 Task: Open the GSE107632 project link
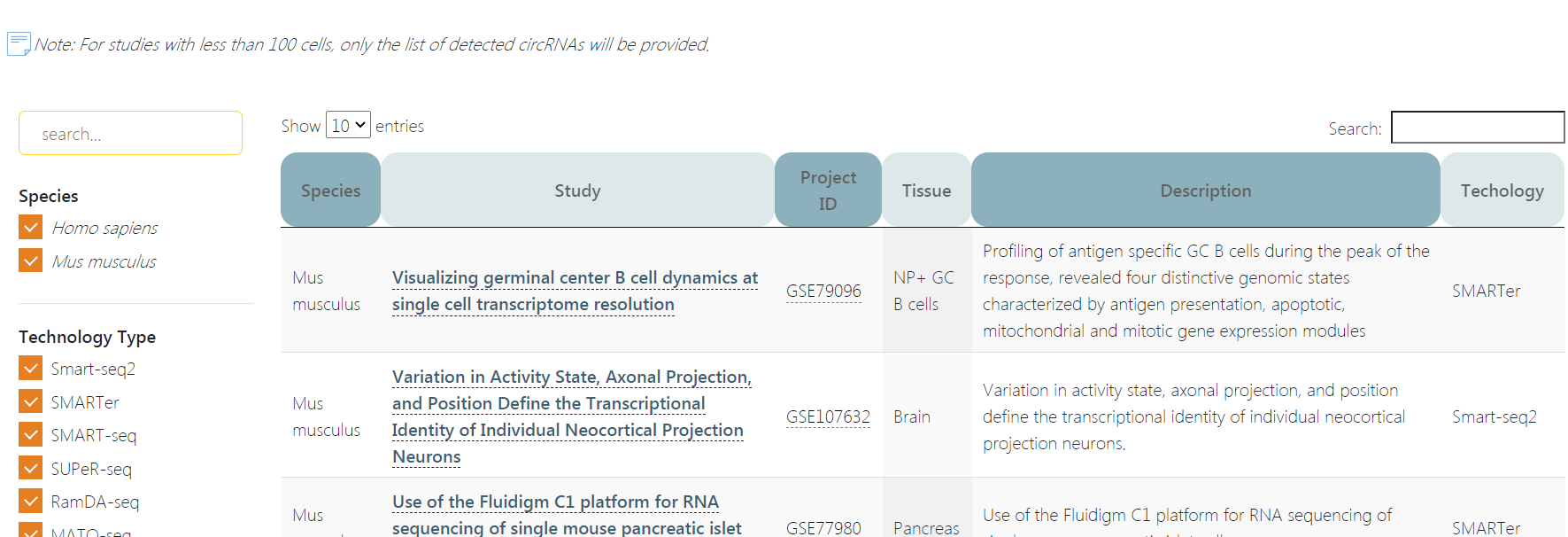coord(828,416)
